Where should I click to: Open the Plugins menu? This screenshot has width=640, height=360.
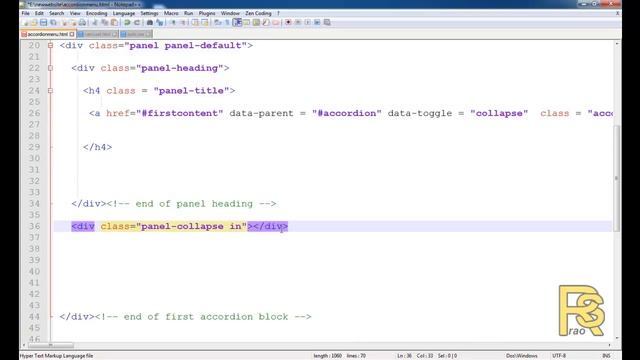207,13
